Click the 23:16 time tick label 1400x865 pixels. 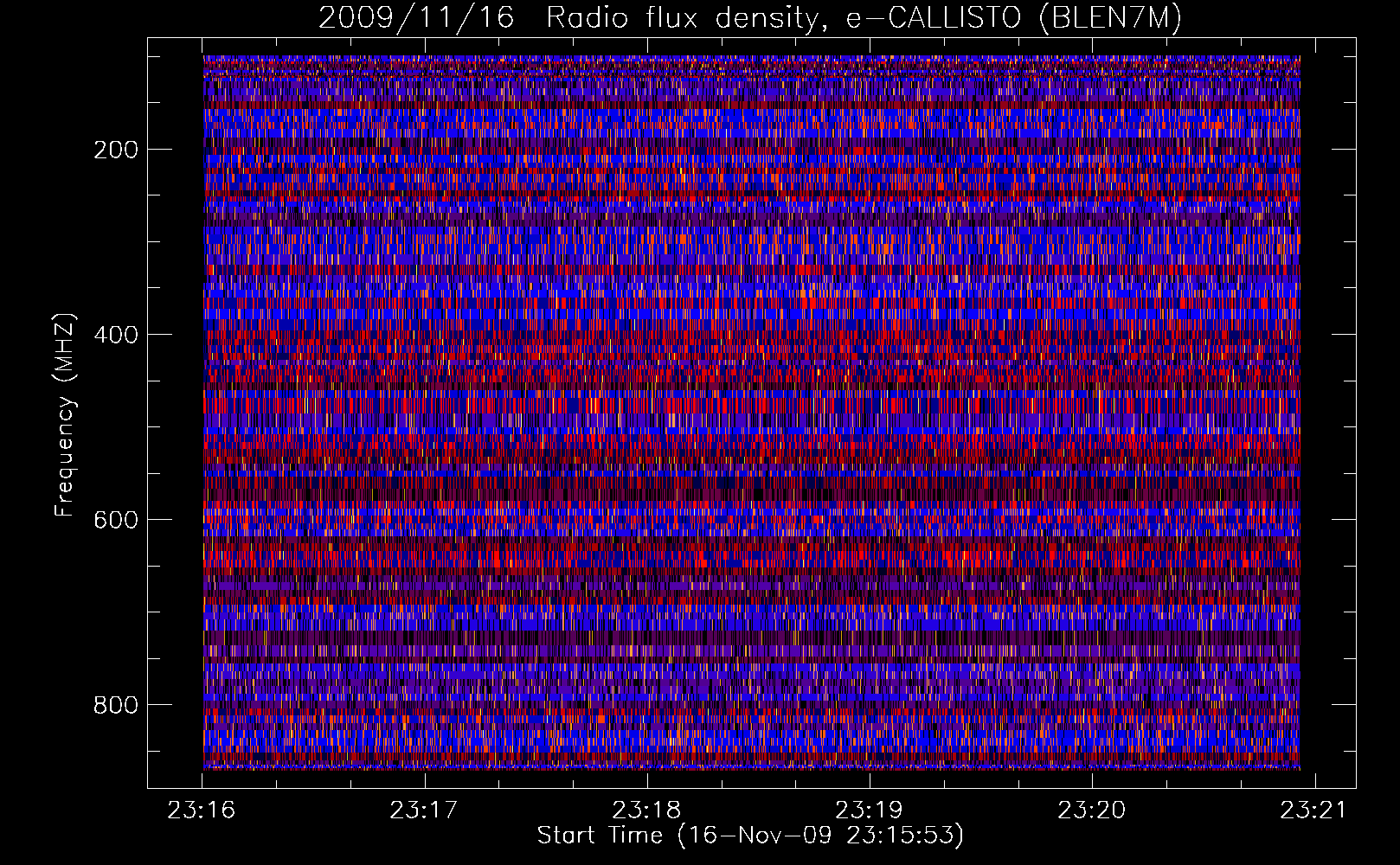201,811
